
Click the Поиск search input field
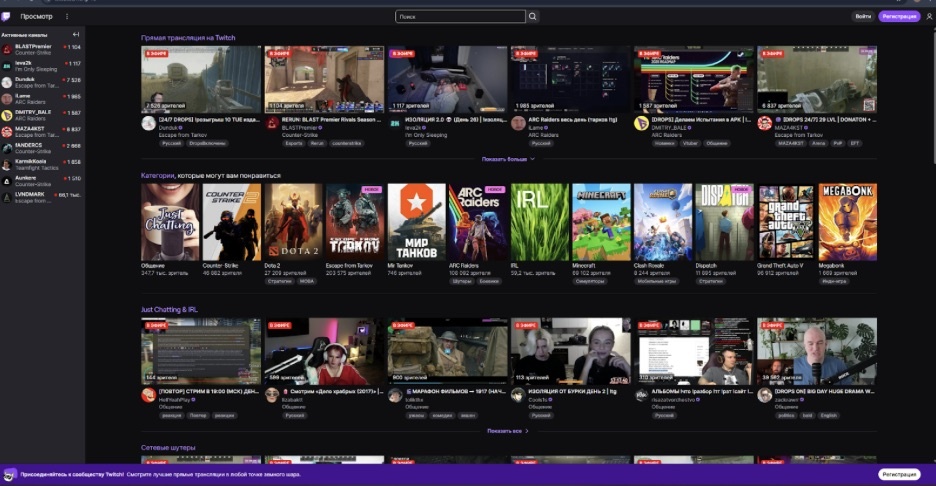pos(460,17)
